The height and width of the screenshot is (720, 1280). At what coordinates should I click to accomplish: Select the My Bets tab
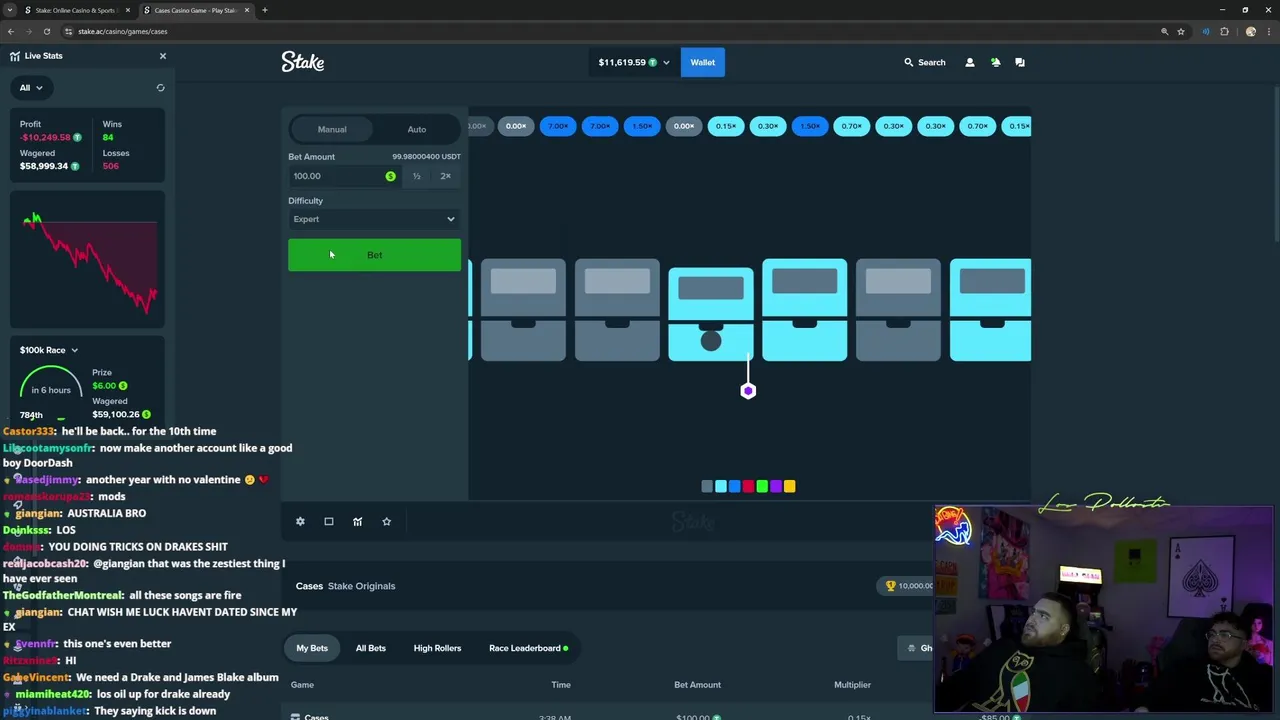(x=312, y=648)
